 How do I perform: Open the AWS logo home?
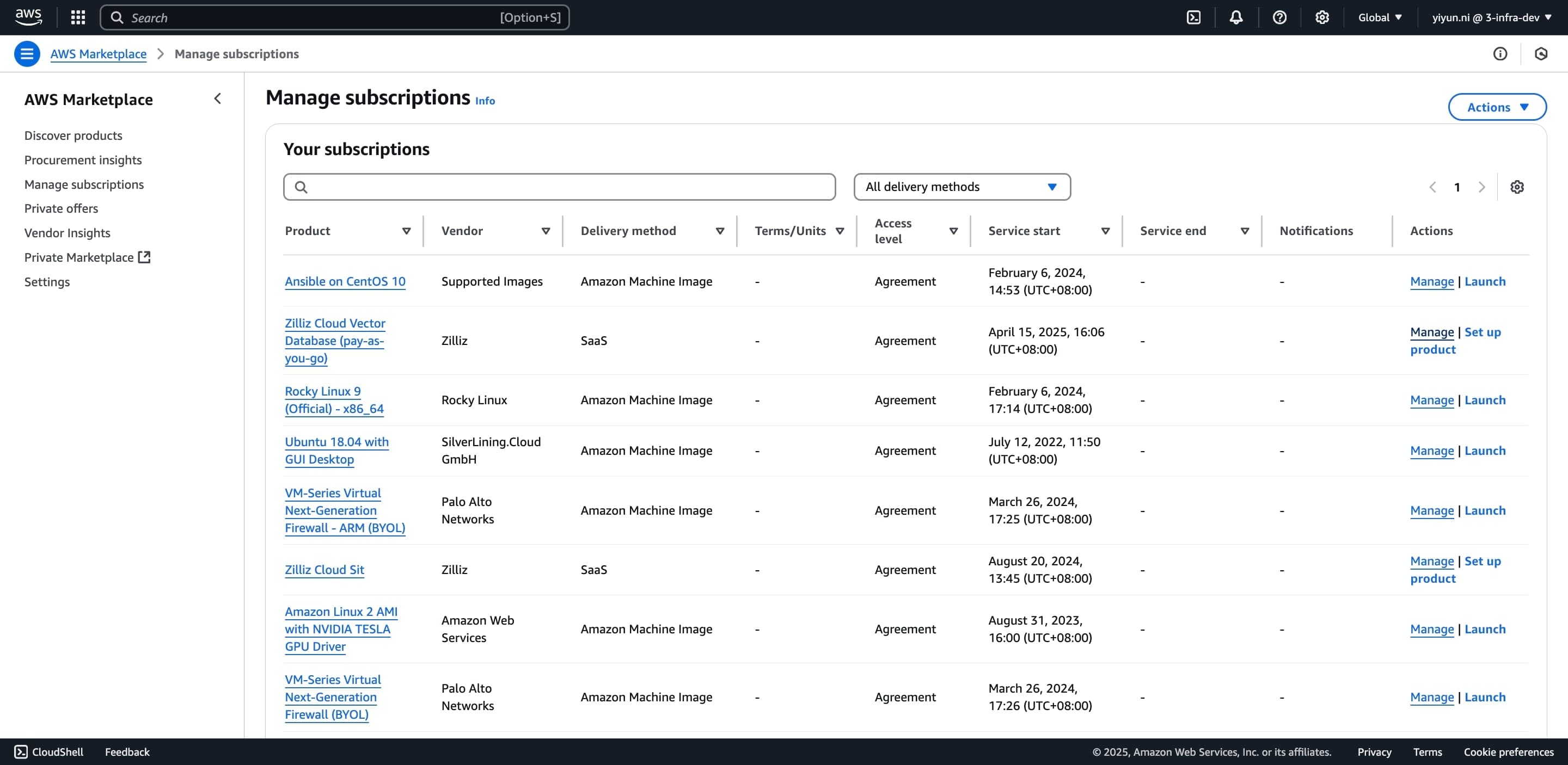coord(29,17)
